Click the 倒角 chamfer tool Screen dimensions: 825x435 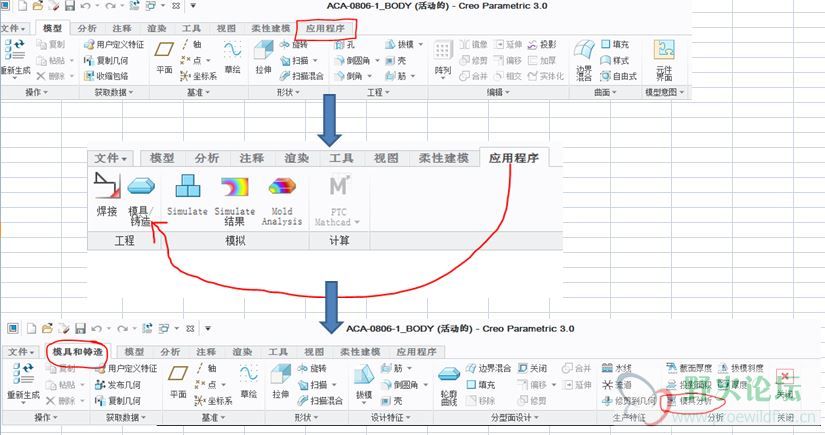tap(348, 76)
